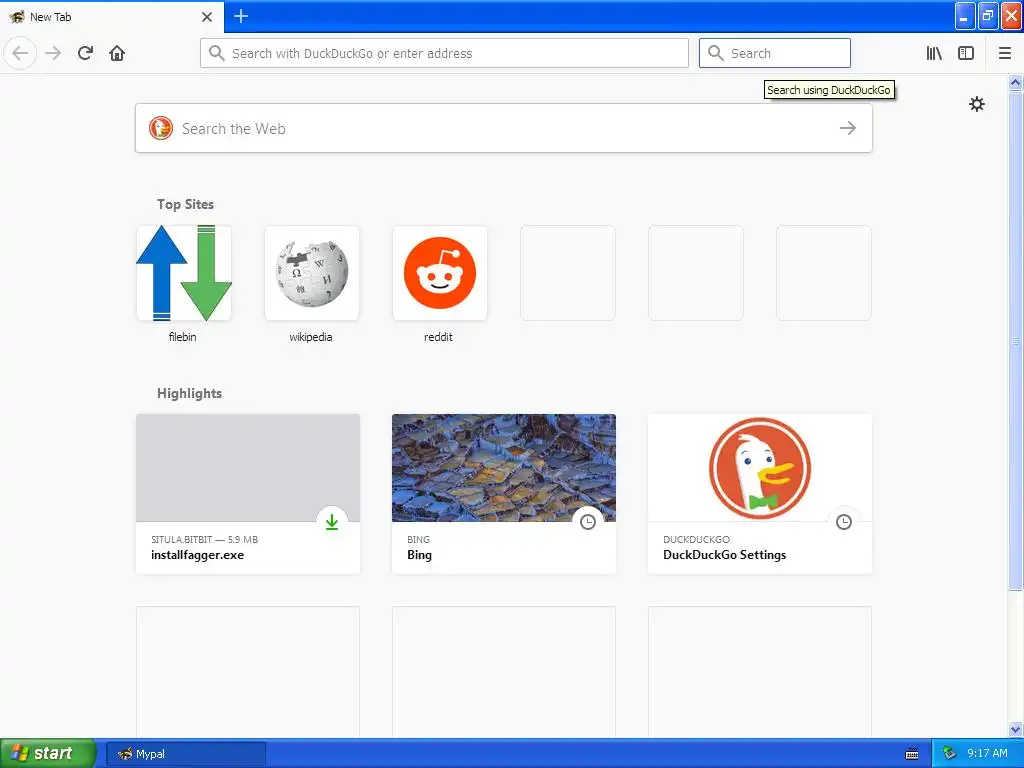Select the New Tab tab
The image size is (1024, 768).
click(x=112, y=17)
